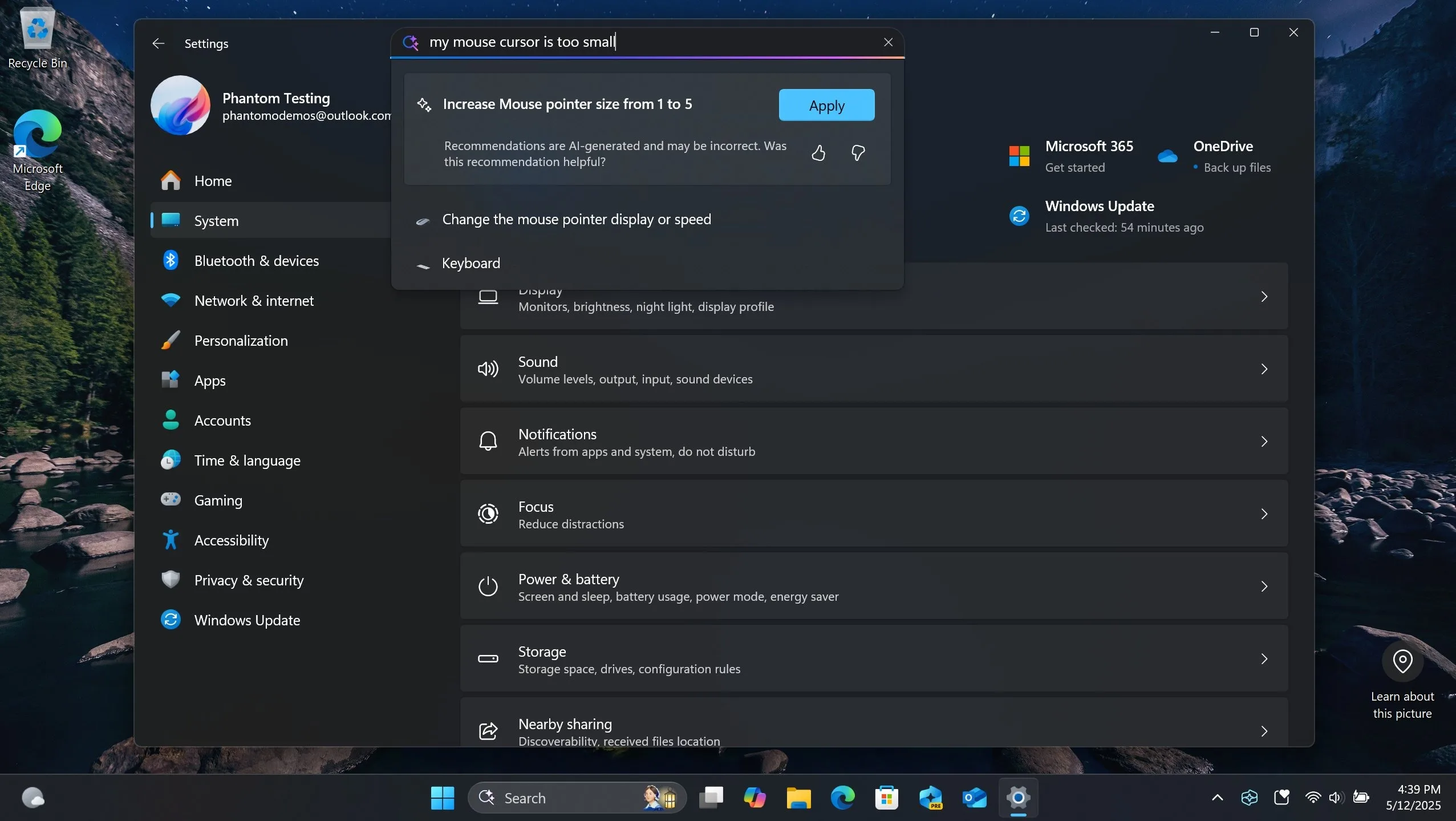Clear the settings search box text
The height and width of the screenshot is (821, 1456).
[x=888, y=42]
